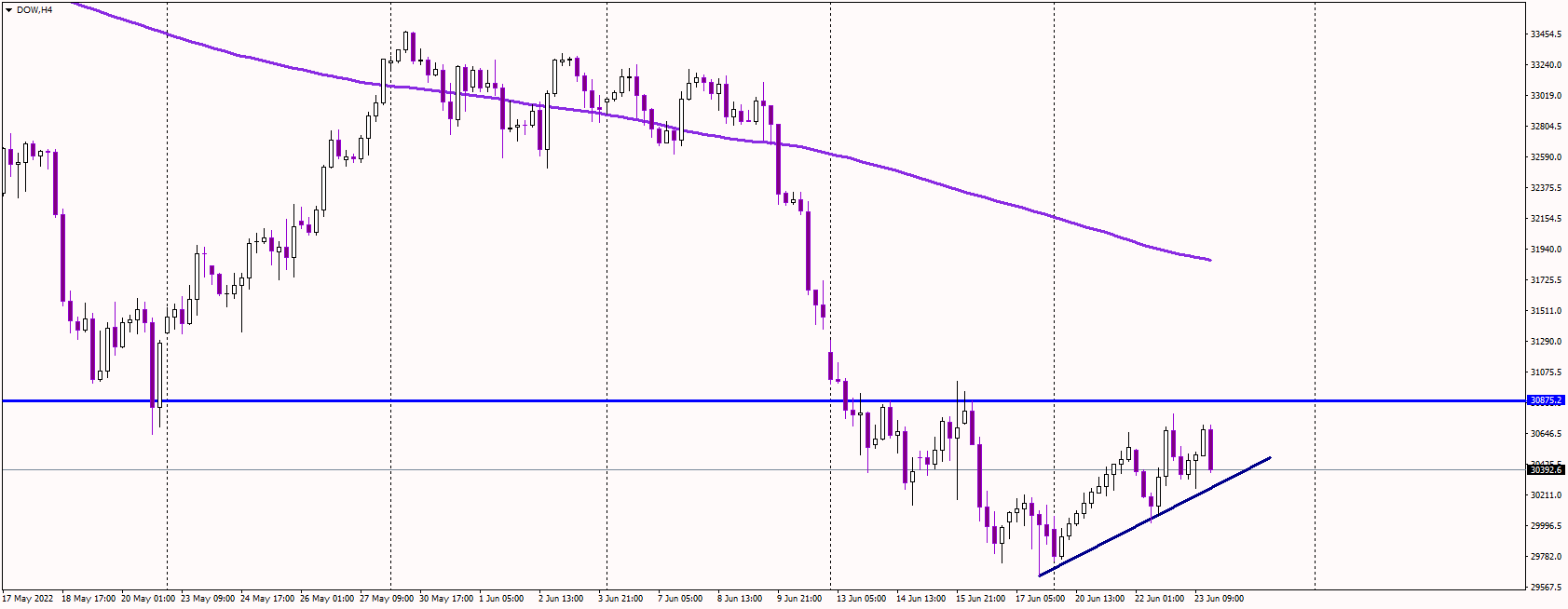Click price label 30211.0 on axis
This screenshot has height=609, width=1568.
pos(1546,494)
